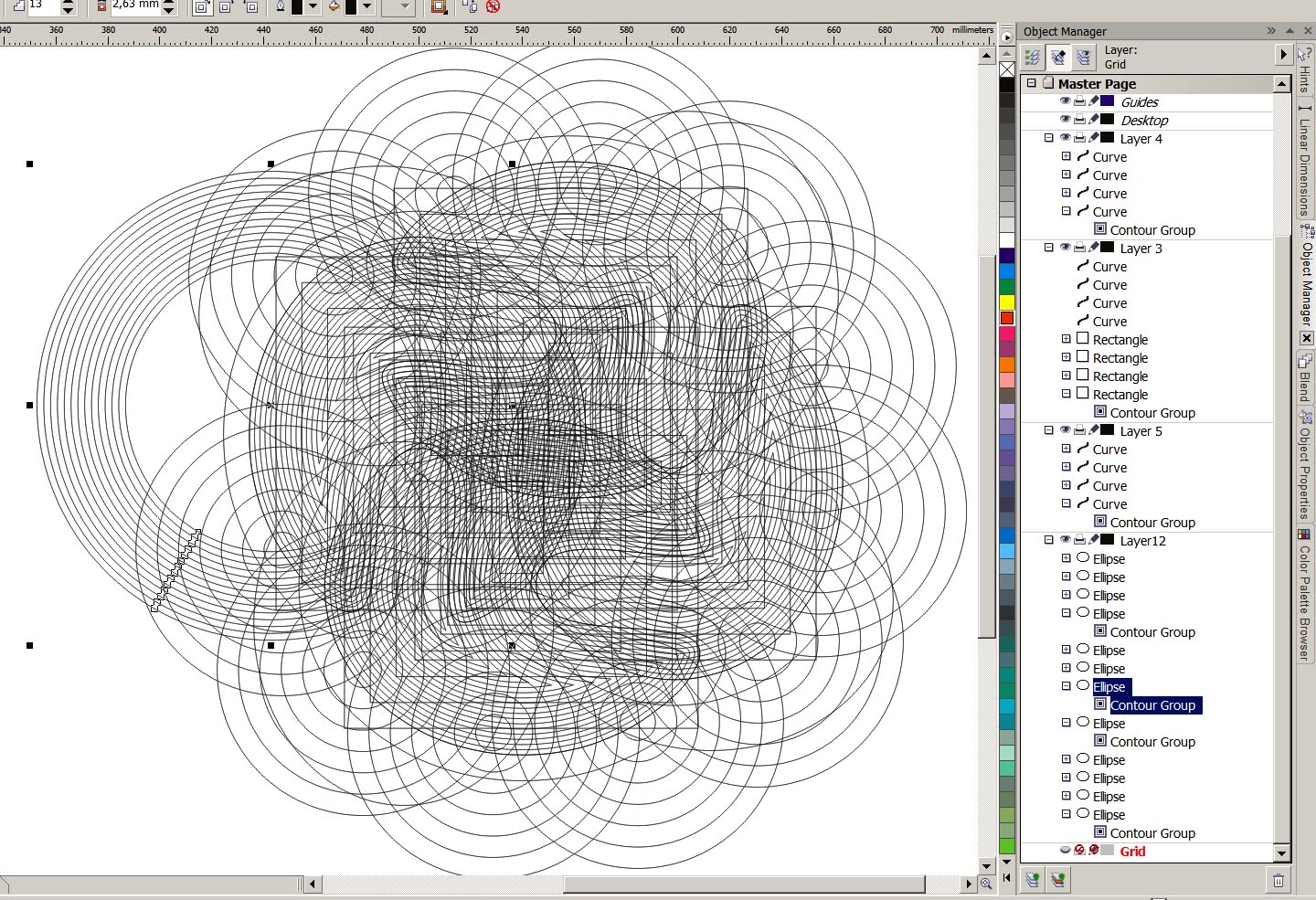Open the contour outline color dropdown
1316x900 pixels.
point(313,7)
